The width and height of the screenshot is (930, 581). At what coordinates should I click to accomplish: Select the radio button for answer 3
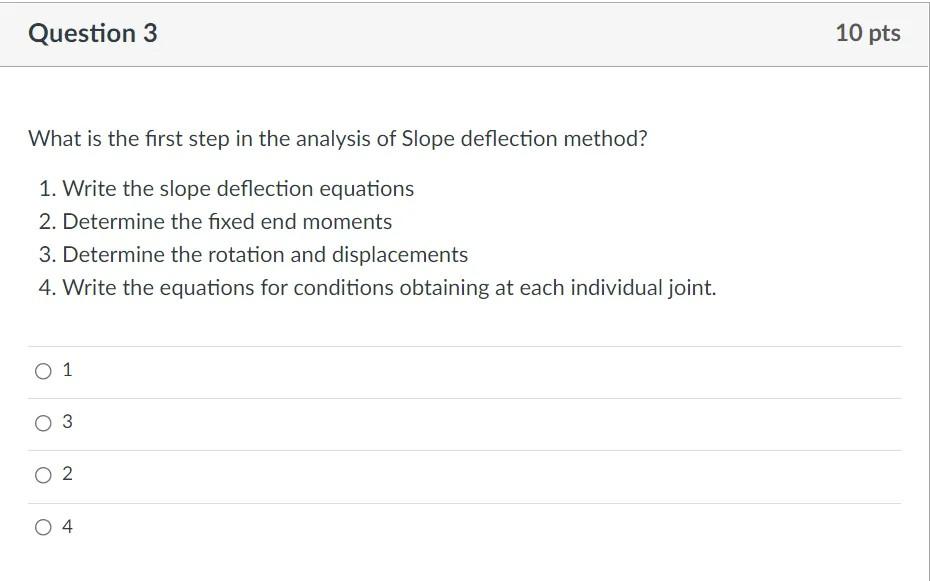[x=43, y=423]
